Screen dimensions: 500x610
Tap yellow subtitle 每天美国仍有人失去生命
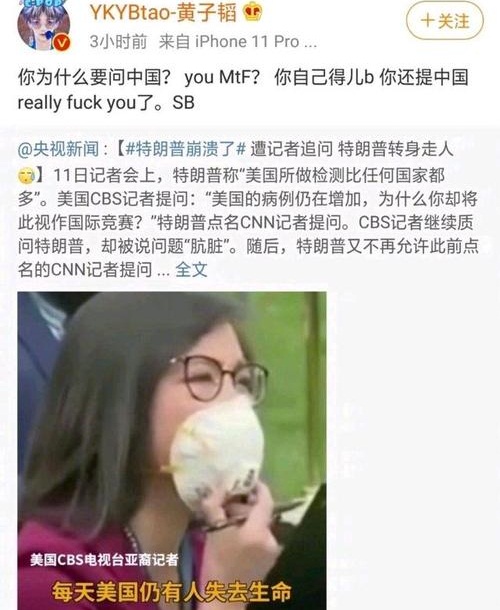(x=172, y=592)
